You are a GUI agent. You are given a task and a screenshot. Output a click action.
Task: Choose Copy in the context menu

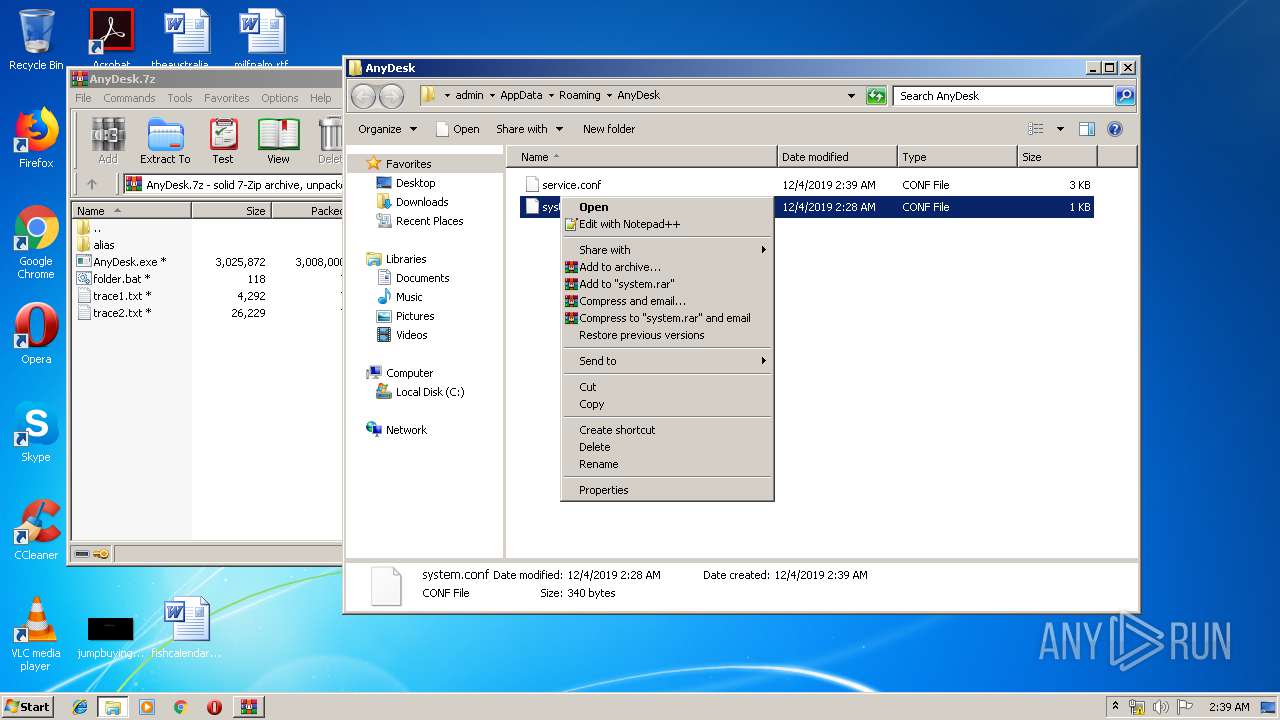click(667, 404)
